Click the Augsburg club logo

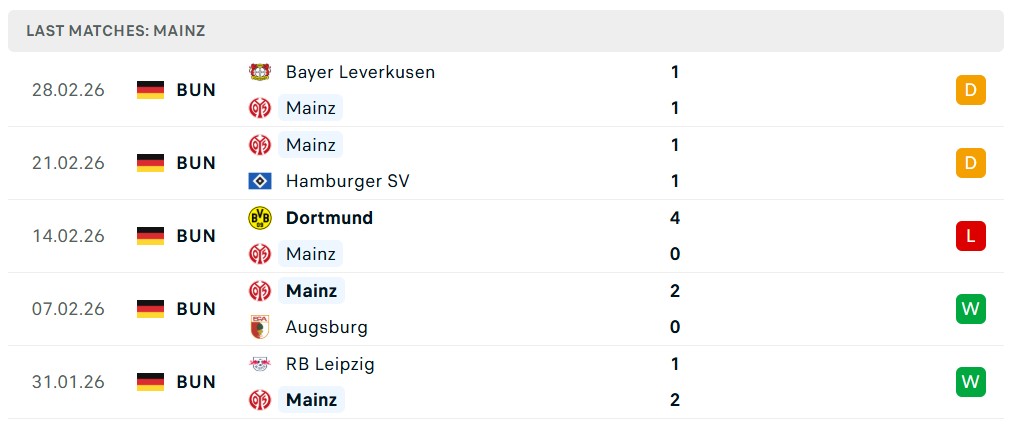pyautogui.click(x=260, y=327)
